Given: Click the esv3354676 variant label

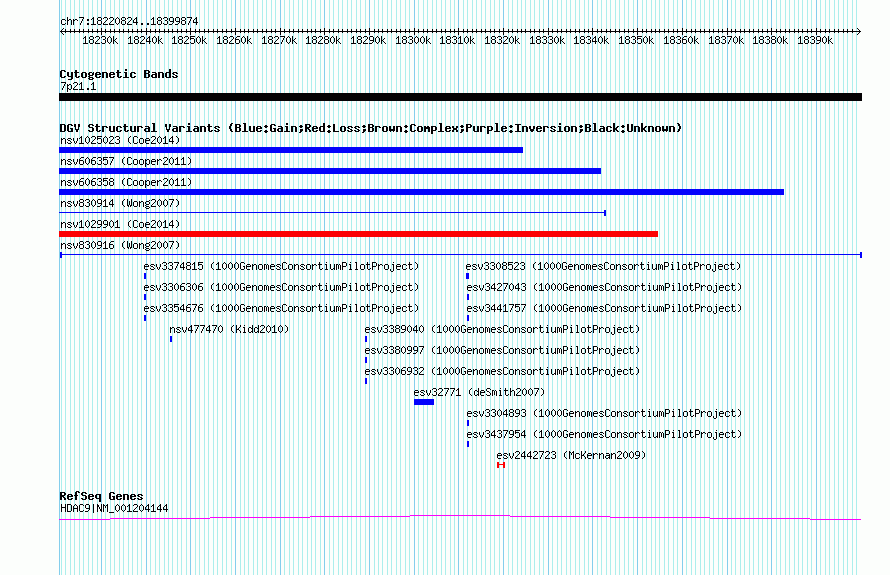Looking at the screenshot, I should 281,308.
